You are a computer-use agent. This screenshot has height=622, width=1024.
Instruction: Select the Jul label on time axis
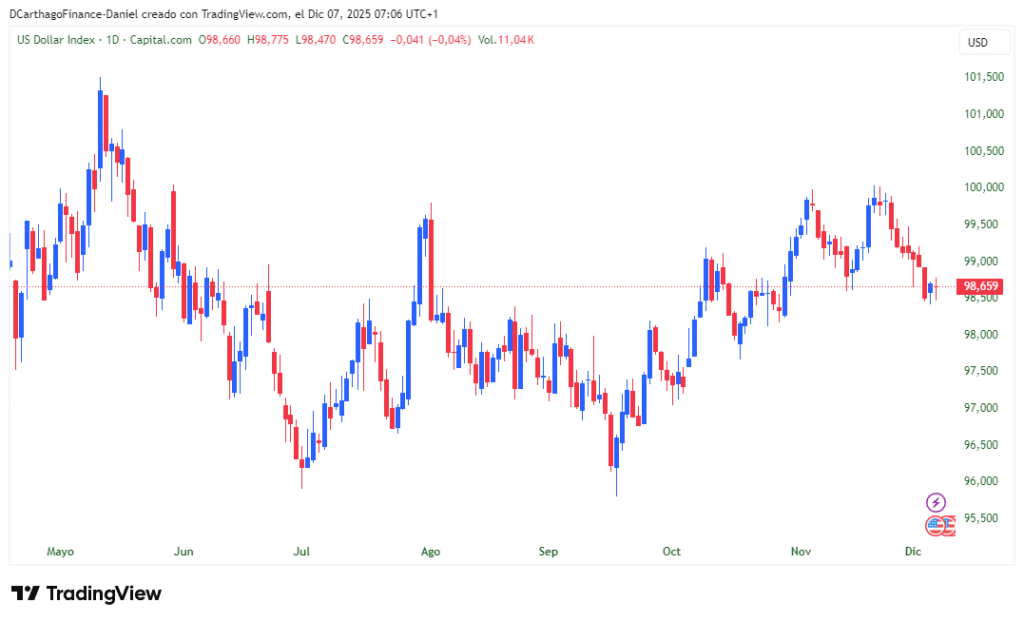(302, 551)
